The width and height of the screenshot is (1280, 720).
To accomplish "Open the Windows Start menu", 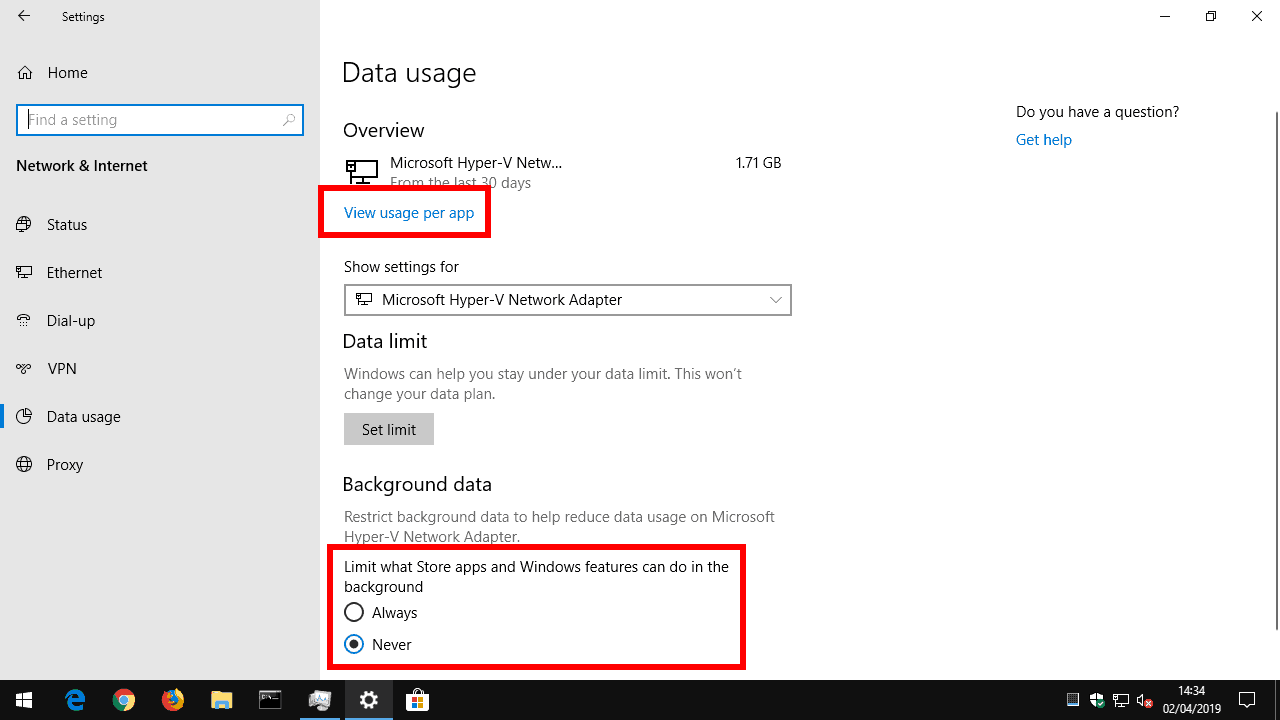I will coord(24,700).
